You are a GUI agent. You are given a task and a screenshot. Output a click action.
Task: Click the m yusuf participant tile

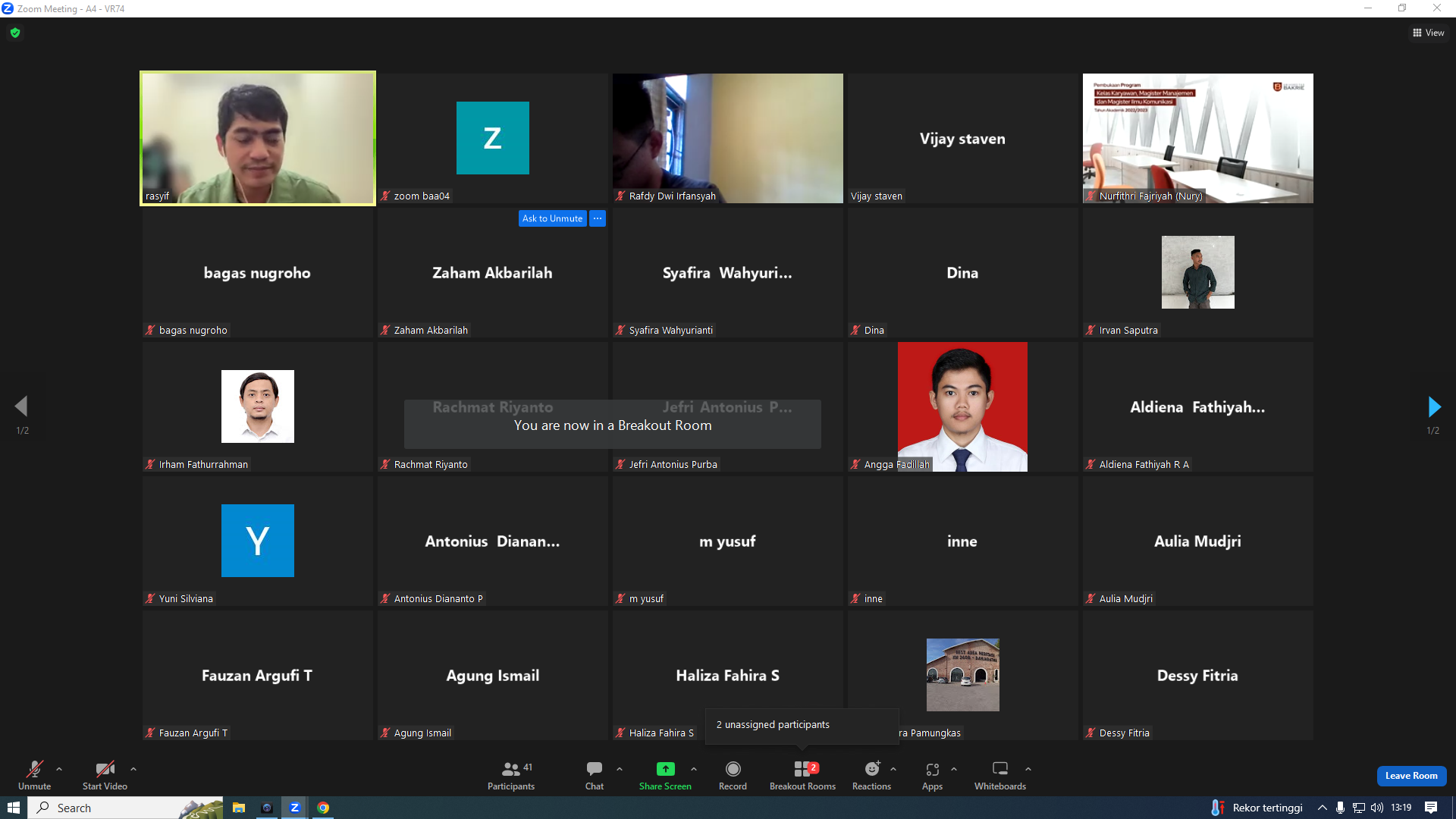[x=728, y=541]
